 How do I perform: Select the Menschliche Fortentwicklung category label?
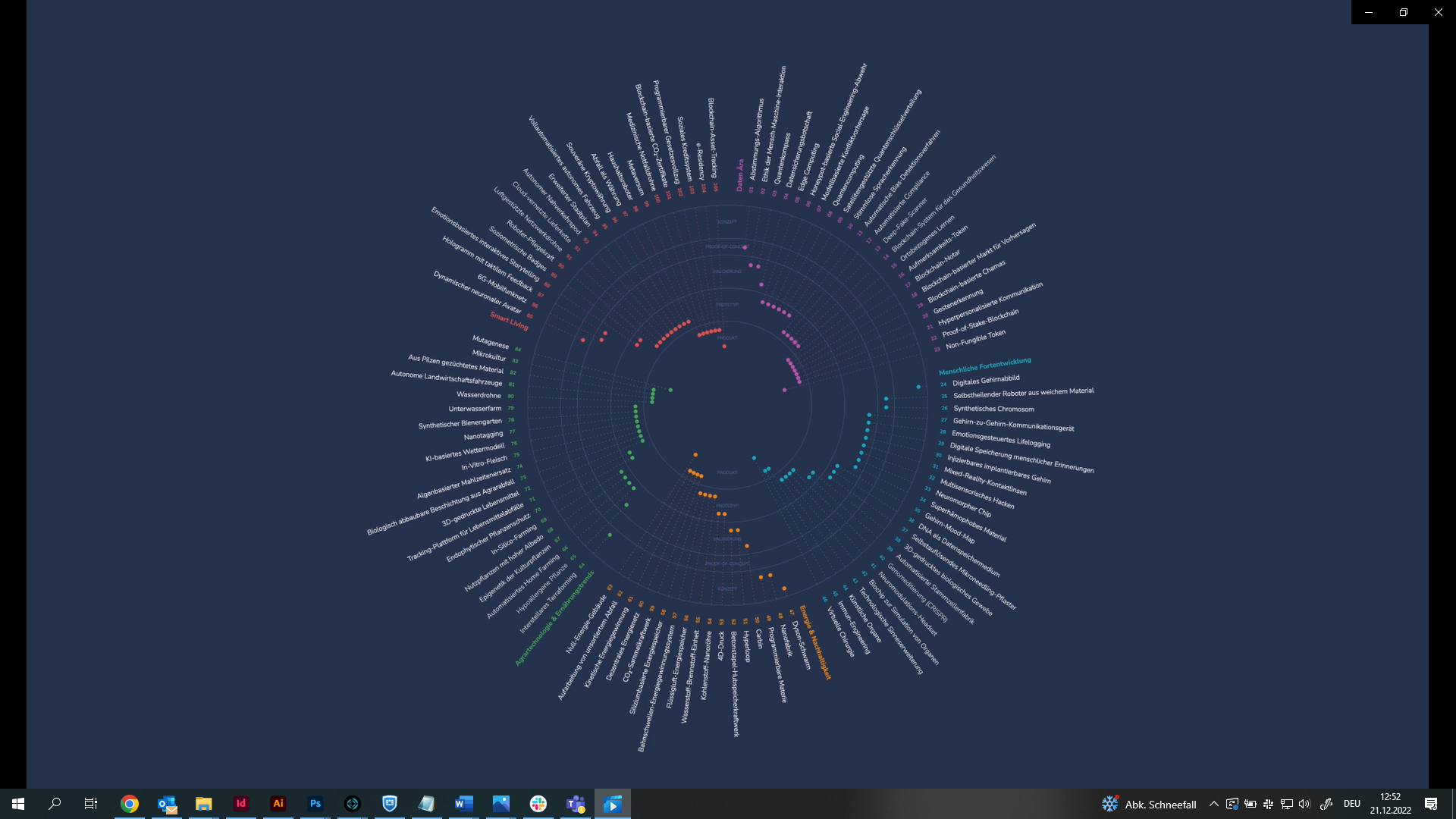984,366
